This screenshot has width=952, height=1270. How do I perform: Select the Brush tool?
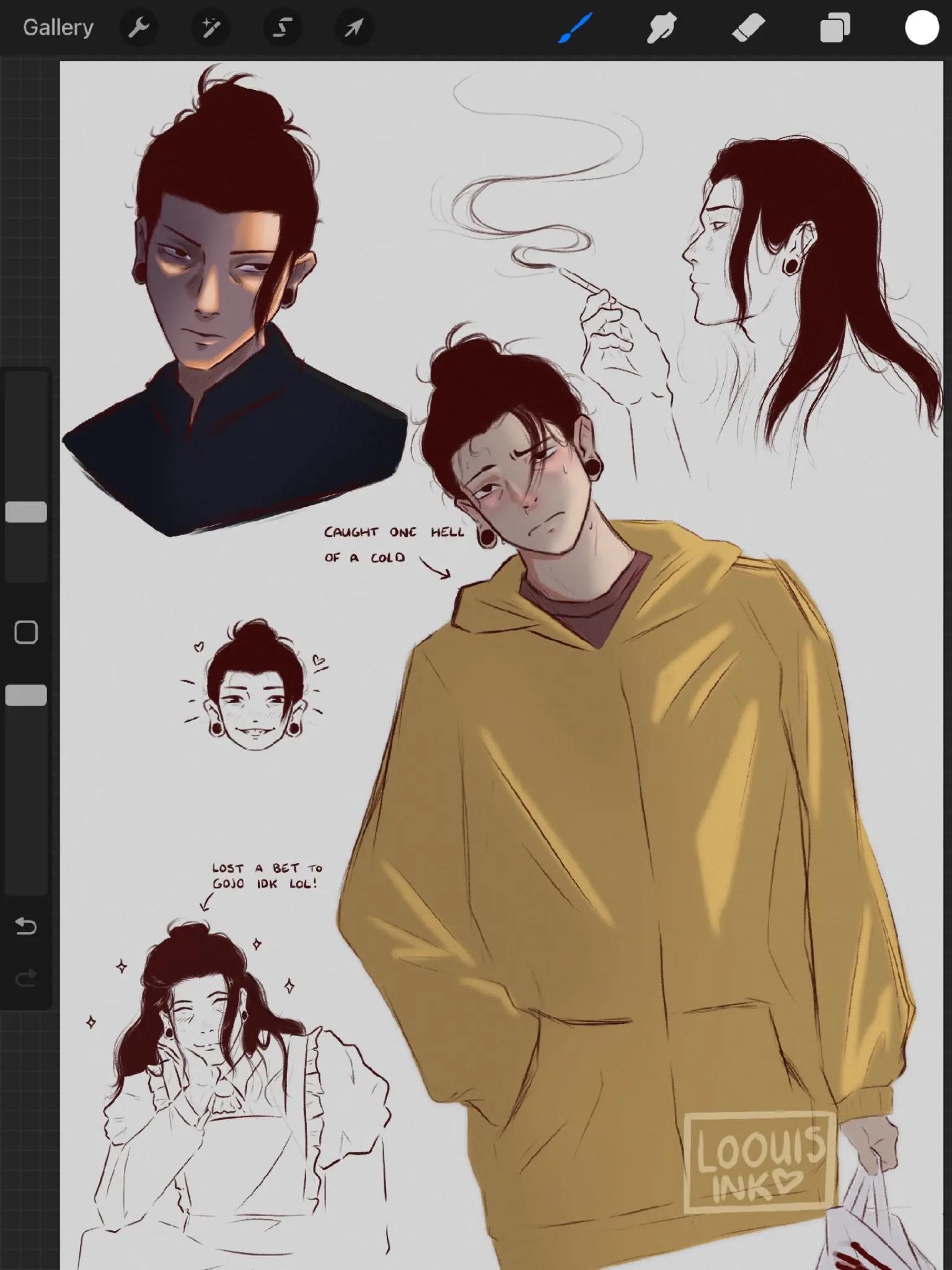575,27
